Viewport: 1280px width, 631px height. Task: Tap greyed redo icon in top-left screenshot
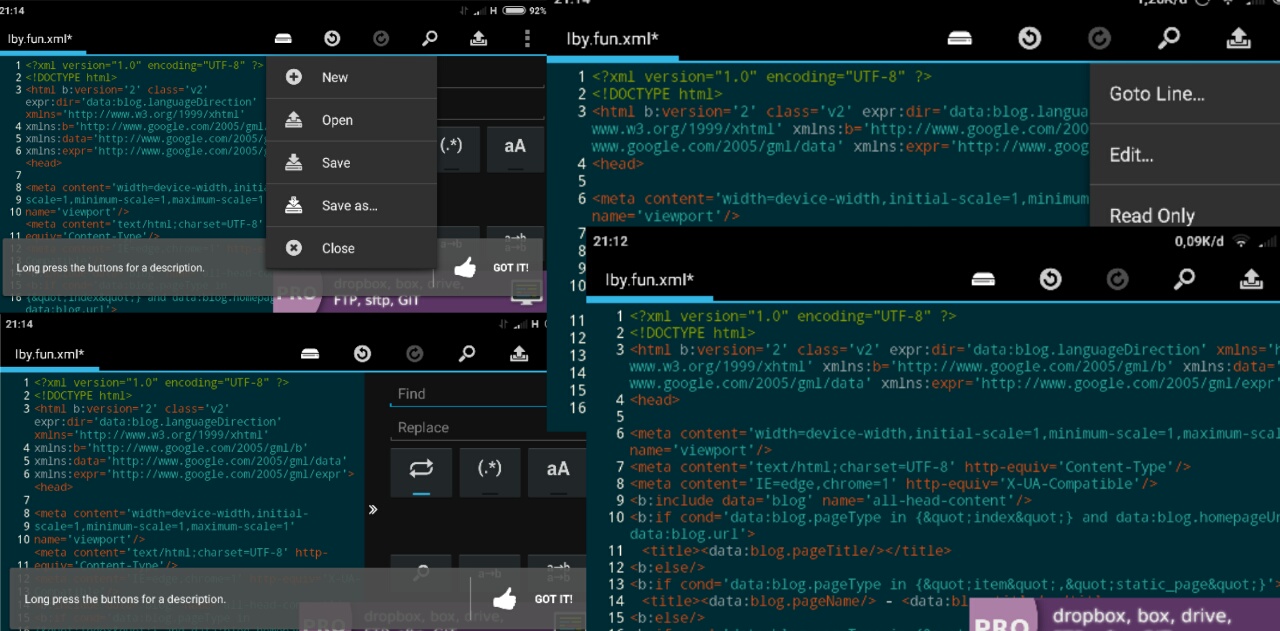381,39
